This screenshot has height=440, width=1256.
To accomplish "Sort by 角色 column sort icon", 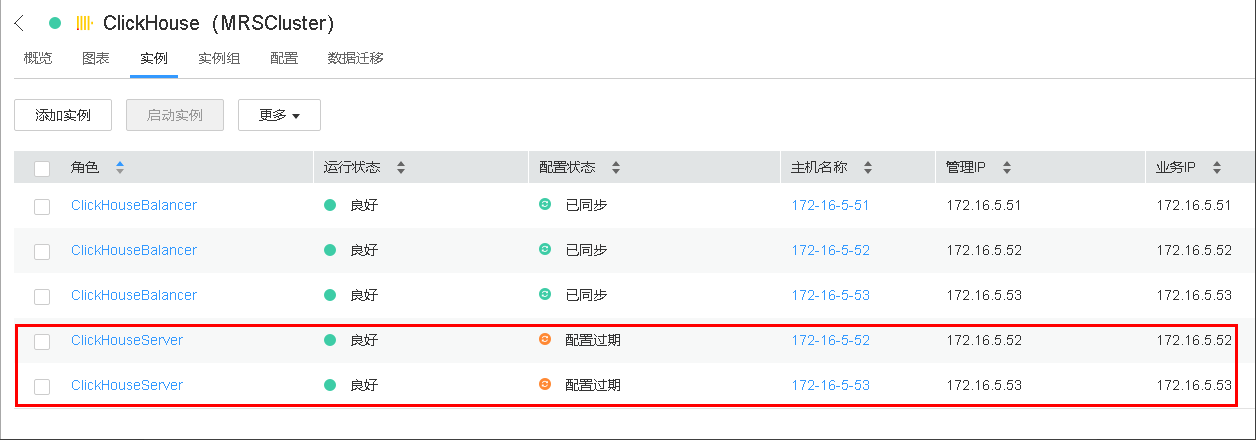I will tap(120, 167).
